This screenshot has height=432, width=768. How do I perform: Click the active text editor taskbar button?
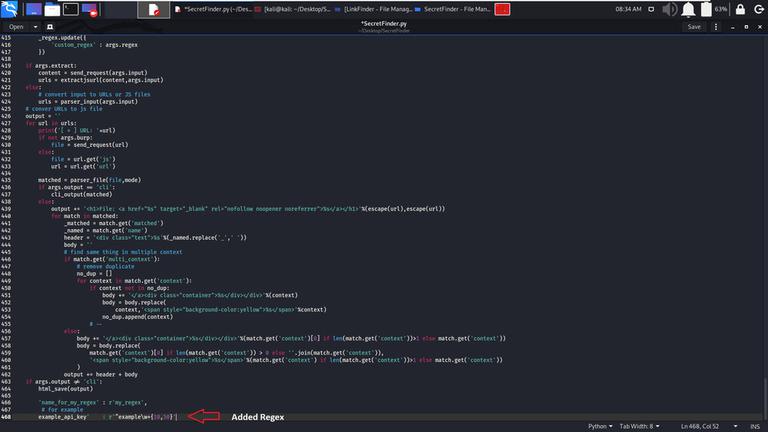pos(154,9)
